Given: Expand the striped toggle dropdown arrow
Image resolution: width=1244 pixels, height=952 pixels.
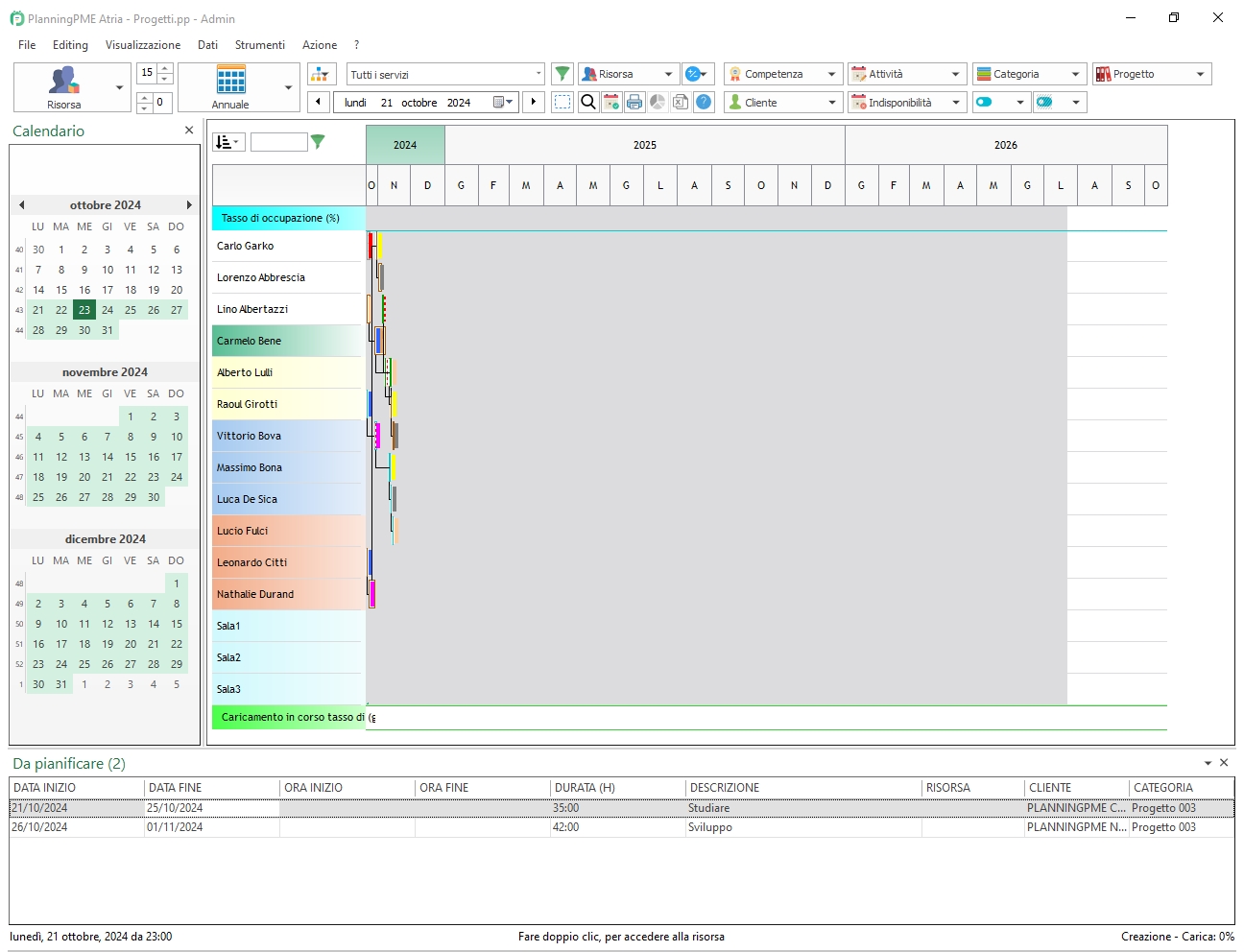Looking at the screenshot, I should point(1076,102).
